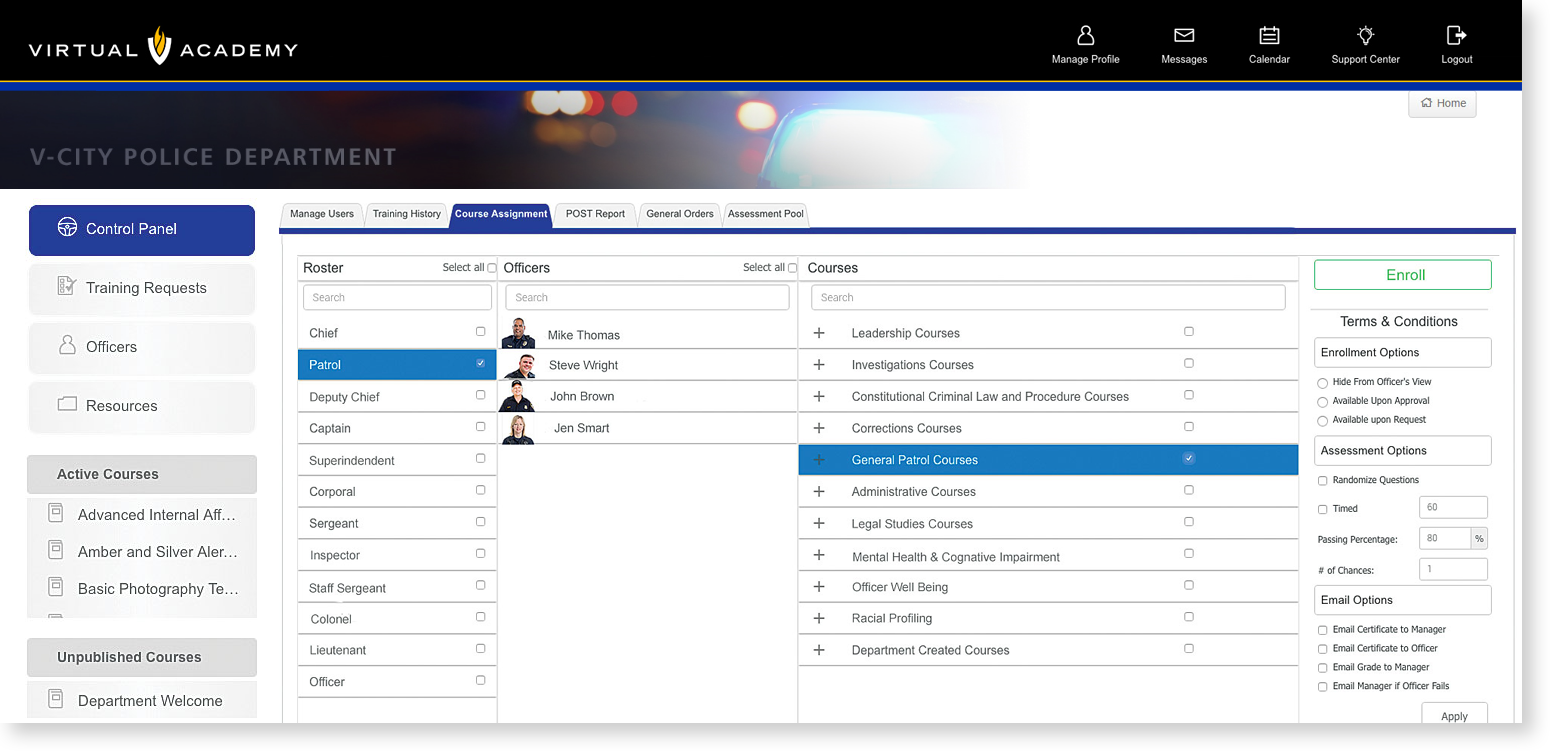Click the Home button
1551x751 pixels.
[x=1442, y=103]
